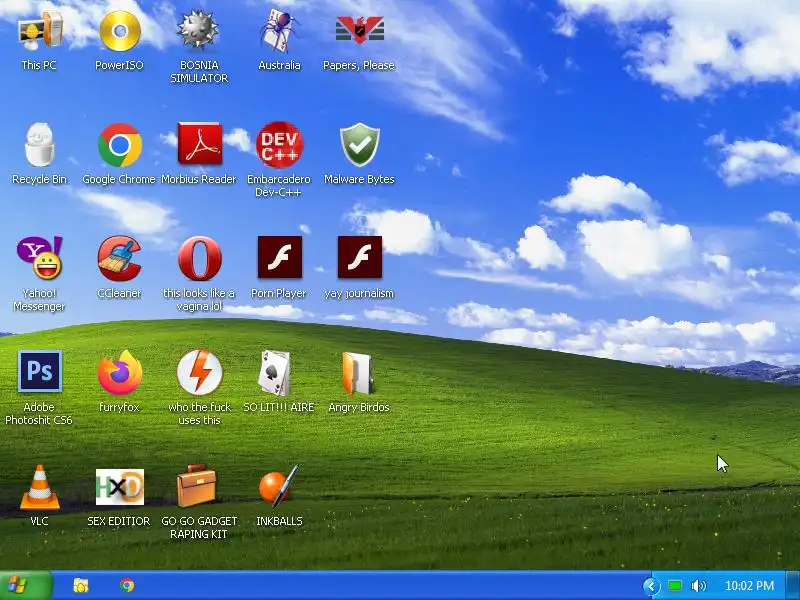
Task: Open the HxD hex editor icon
Action: pyautogui.click(x=120, y=487)
